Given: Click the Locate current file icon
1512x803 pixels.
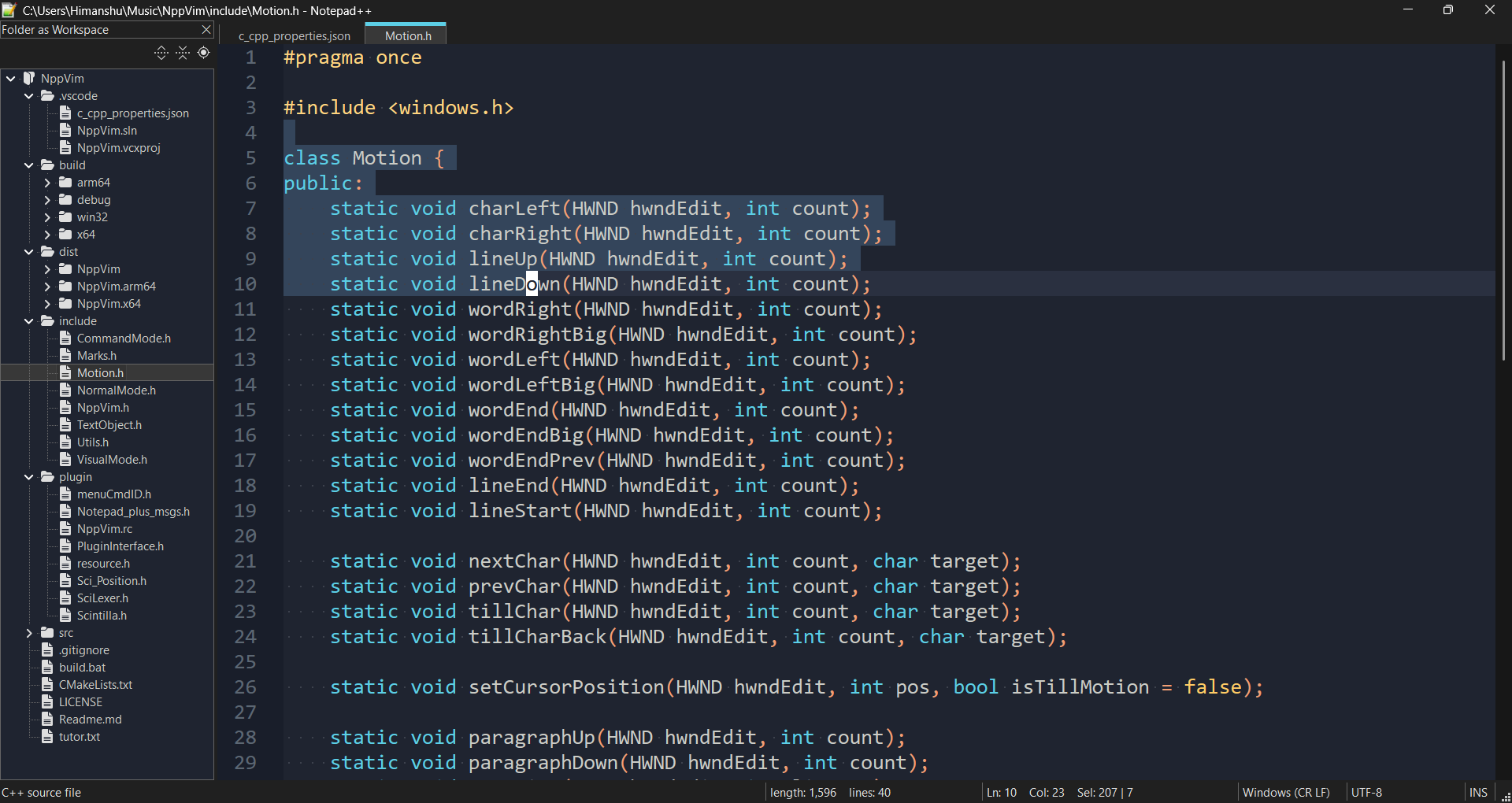Looking at the screenshot, I should (204, 53).
